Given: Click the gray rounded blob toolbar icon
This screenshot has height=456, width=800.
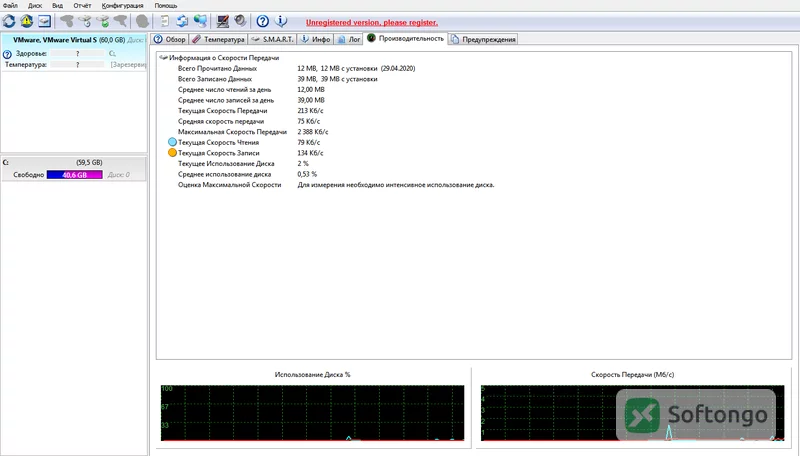Looking at the screenshot, I should click(x=142, y=21).
